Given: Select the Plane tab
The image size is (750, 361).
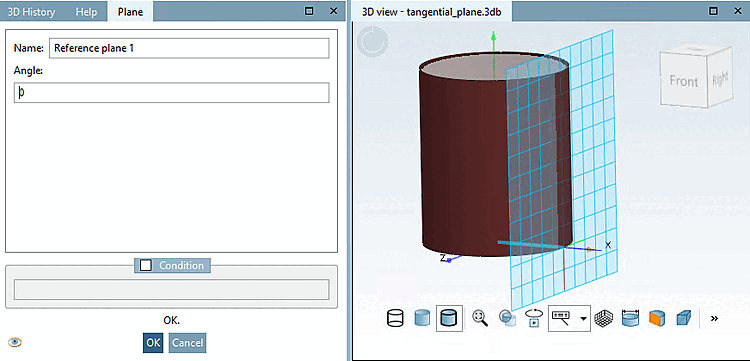Looking at the screenshot, I should click(x=130, y=11).
